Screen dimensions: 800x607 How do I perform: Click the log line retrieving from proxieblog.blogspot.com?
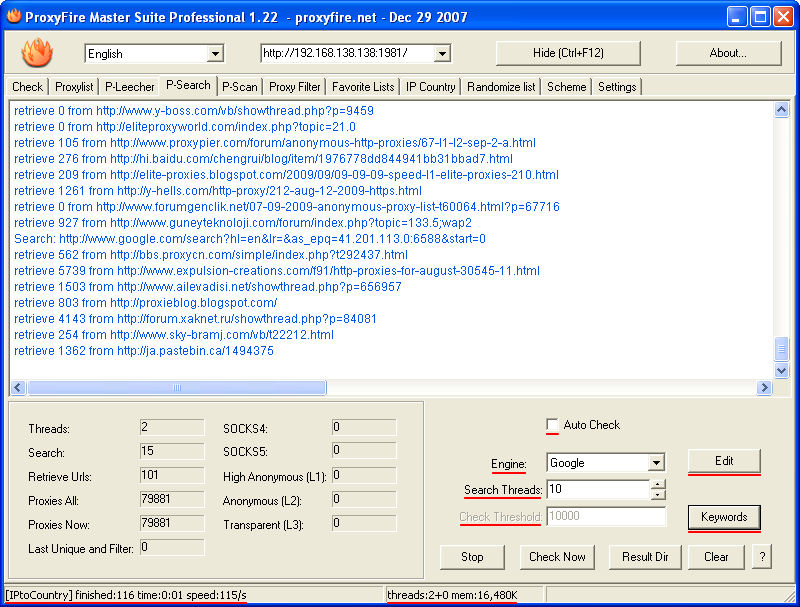145,303
